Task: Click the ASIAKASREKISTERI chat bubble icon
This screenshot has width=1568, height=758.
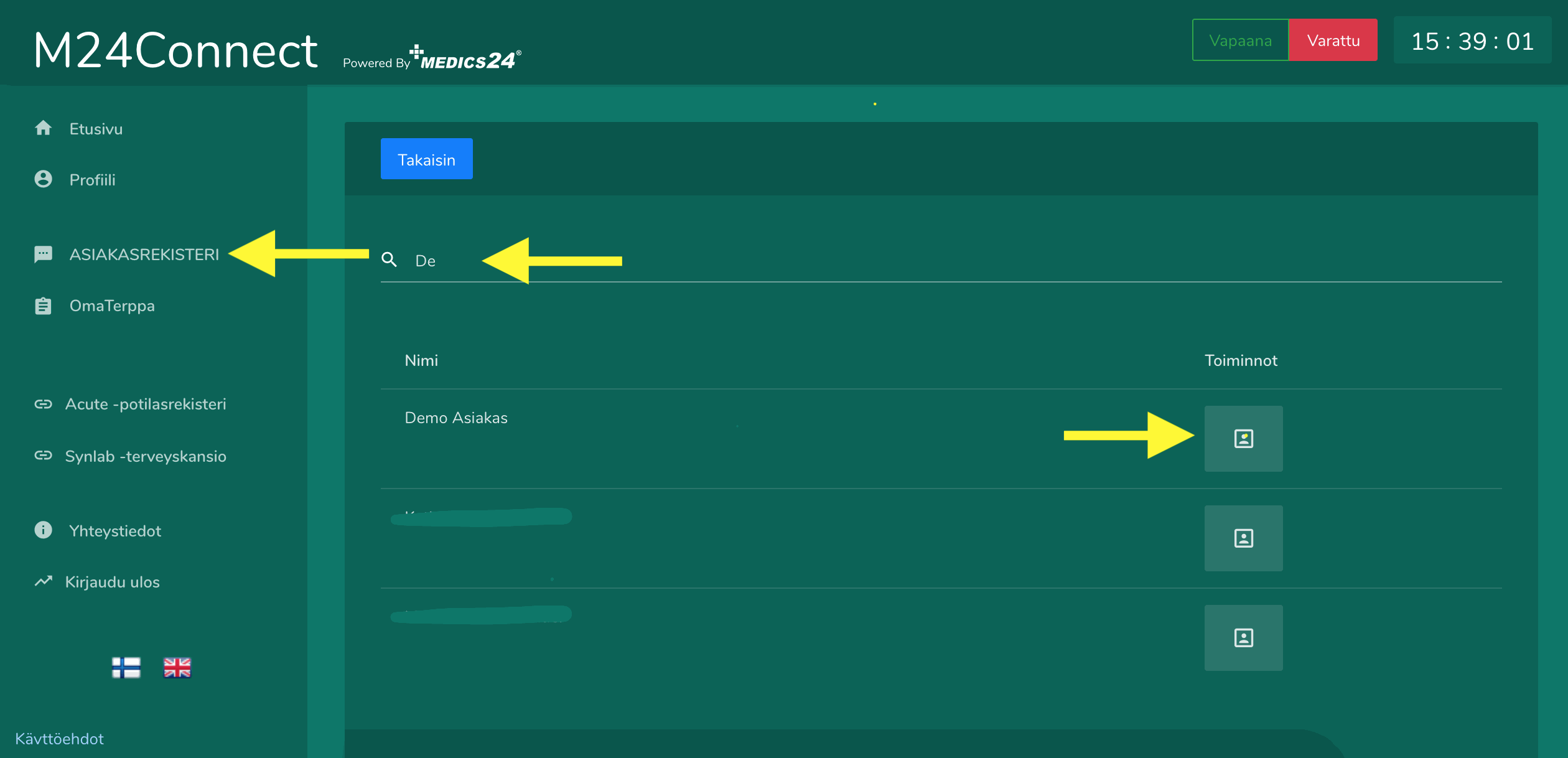Action: [x=43, y=254]
